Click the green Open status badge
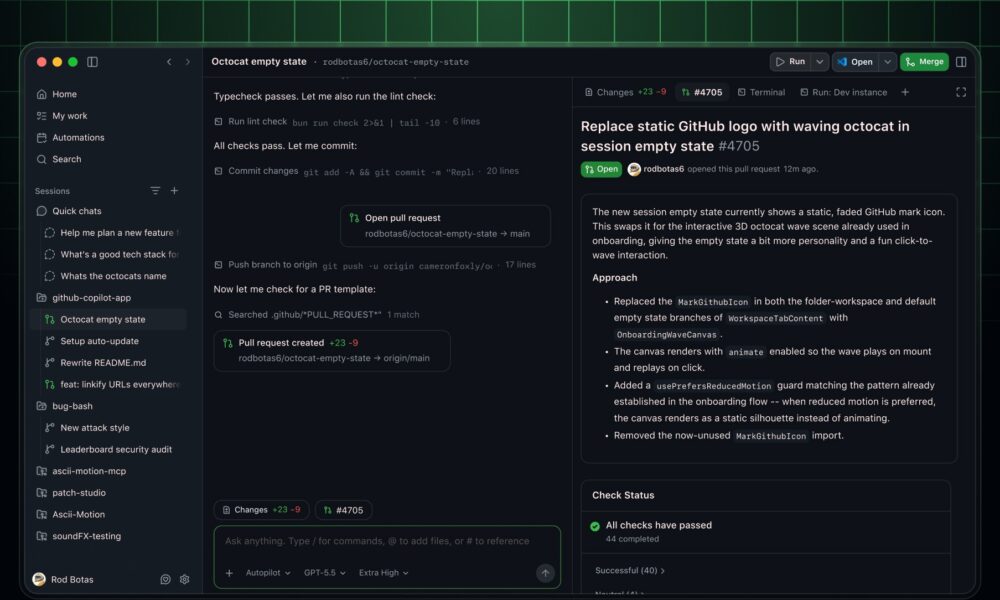 (601, 169)
